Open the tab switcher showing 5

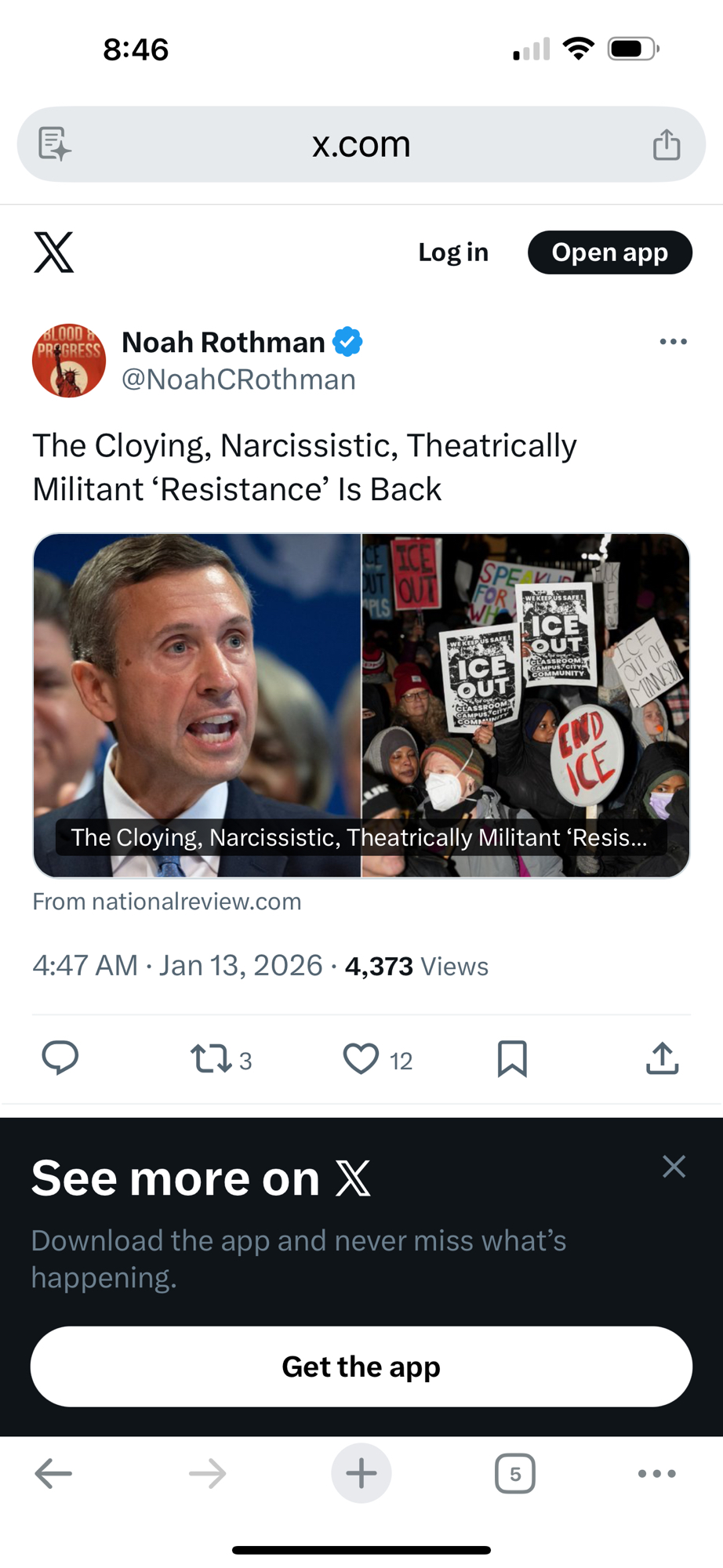click(x=514, y=1474)
